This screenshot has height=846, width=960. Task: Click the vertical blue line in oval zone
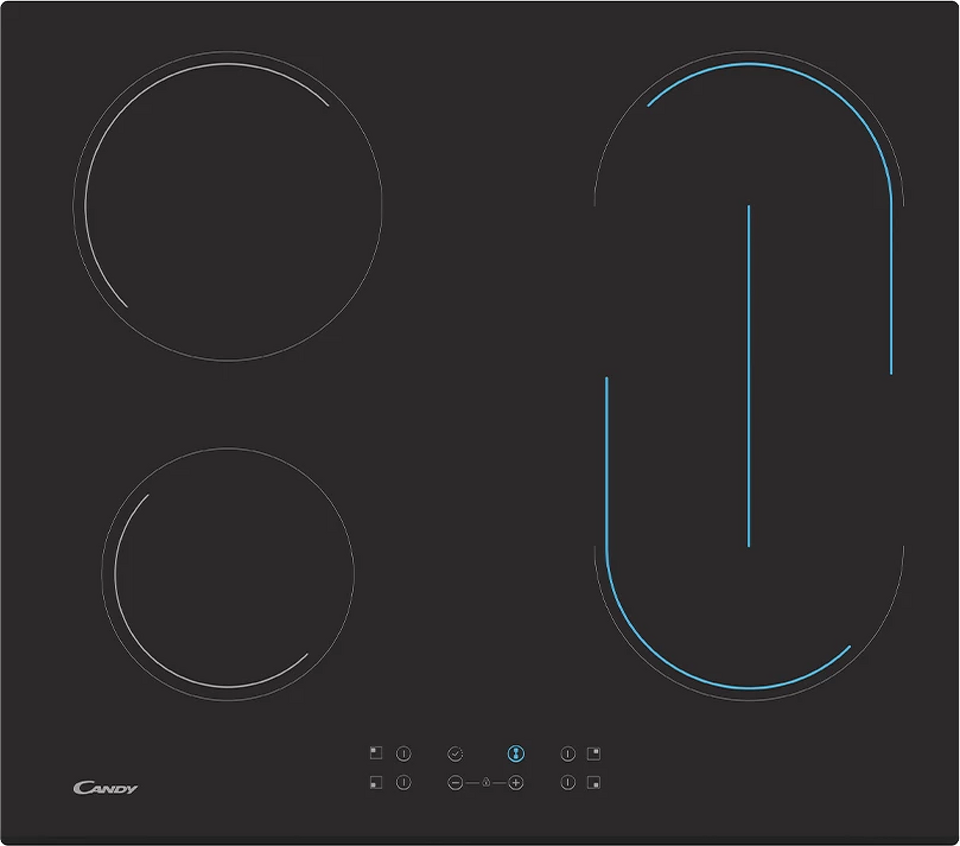[748, 375]
